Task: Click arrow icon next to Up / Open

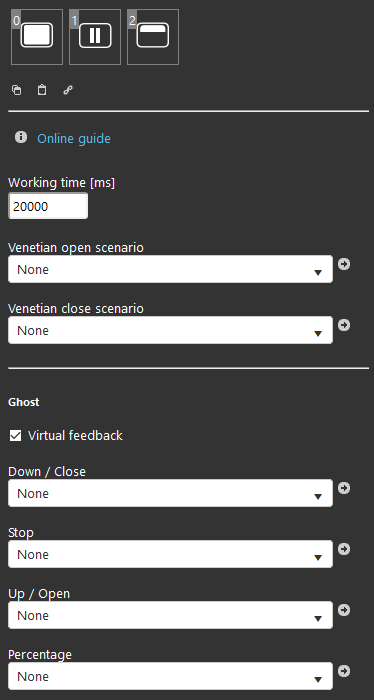Action: pyautogui.click(x=344, y=610)
